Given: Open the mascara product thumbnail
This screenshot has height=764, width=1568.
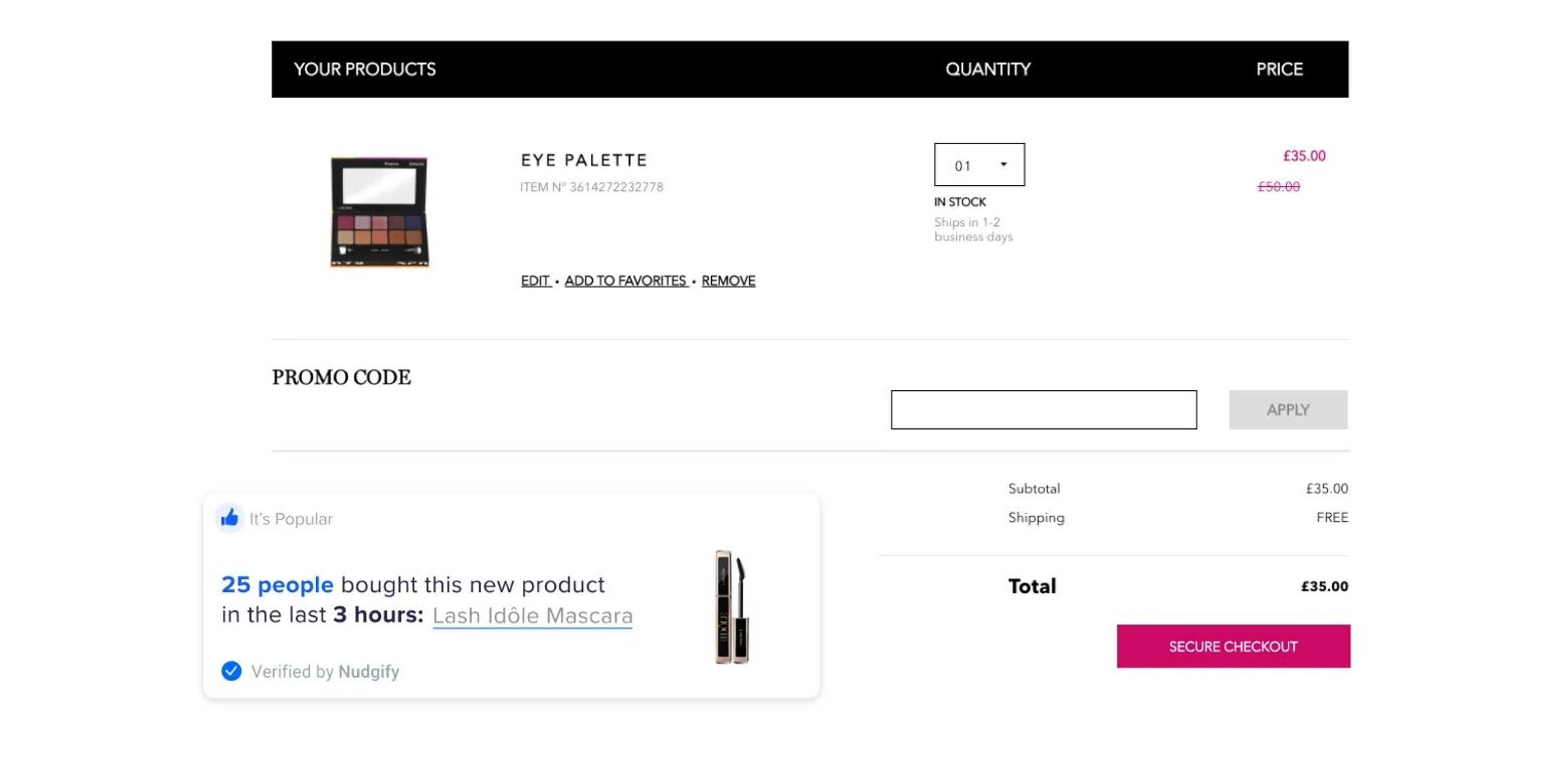Looking at the screenshot, I should tap(732, 607).
